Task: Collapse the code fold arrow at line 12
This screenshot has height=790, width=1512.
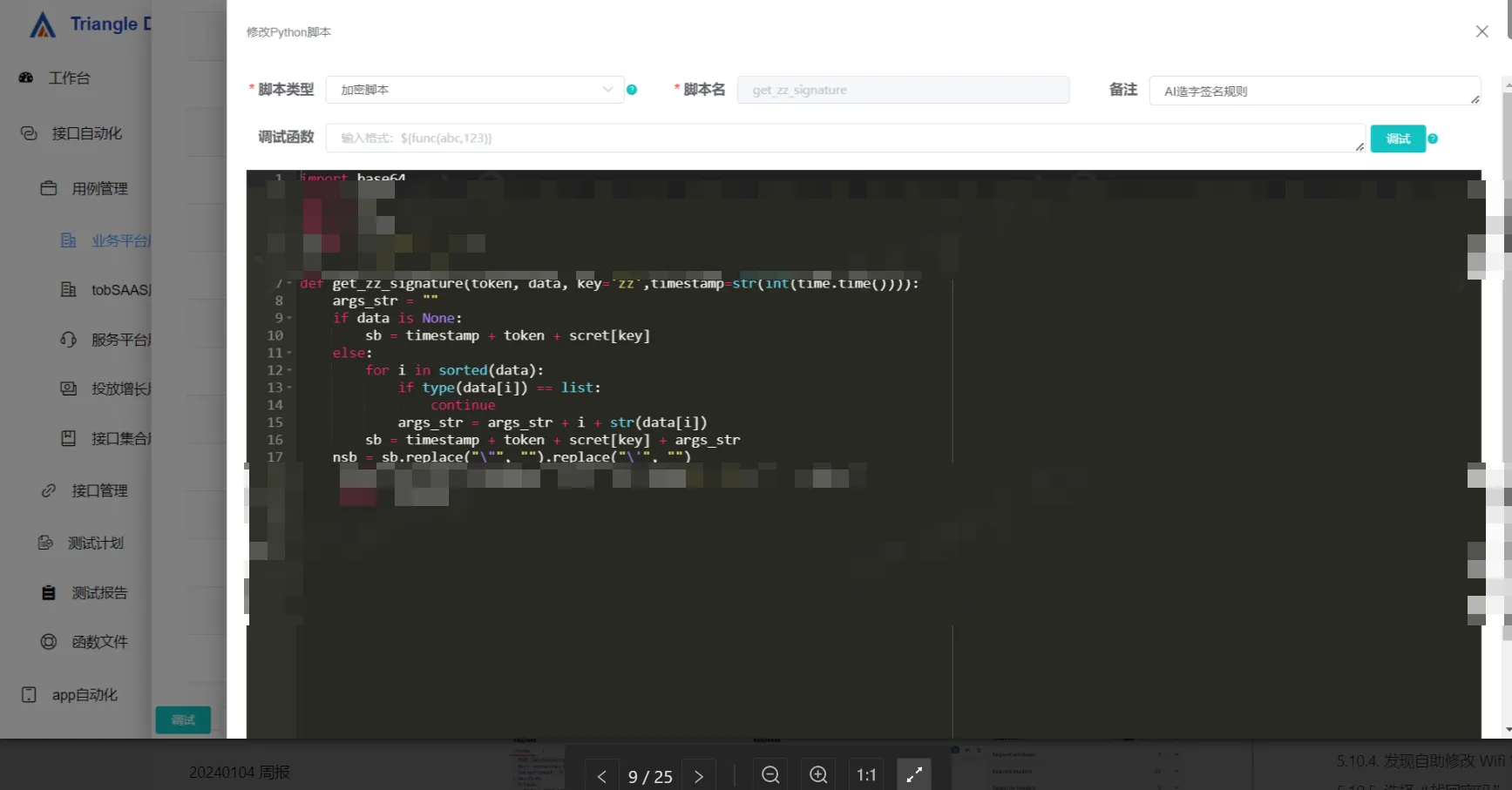Action: pyautogui.click(x=289, y=371)
